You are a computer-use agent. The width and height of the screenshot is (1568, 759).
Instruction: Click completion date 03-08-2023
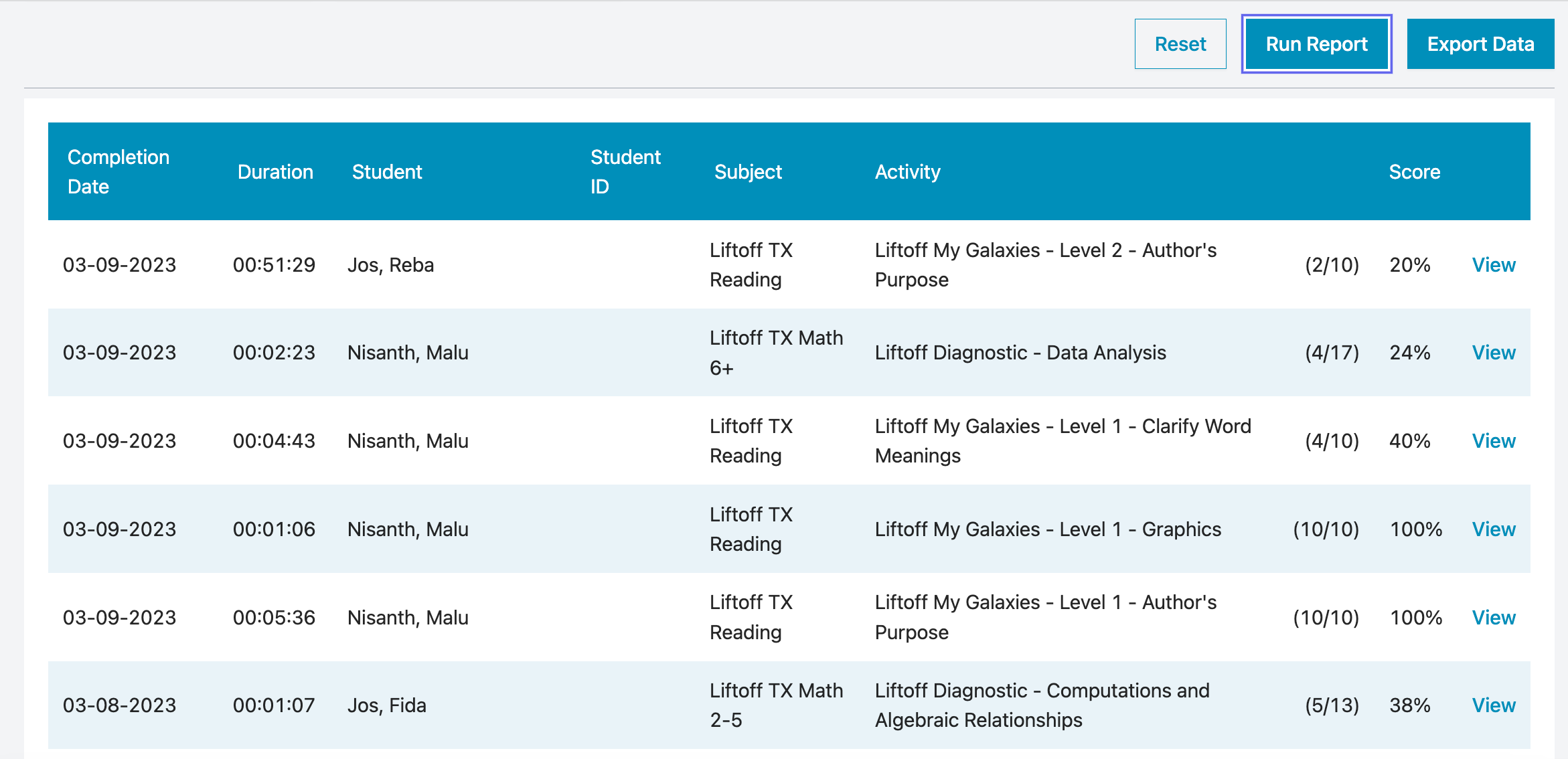tap(119, 705)
